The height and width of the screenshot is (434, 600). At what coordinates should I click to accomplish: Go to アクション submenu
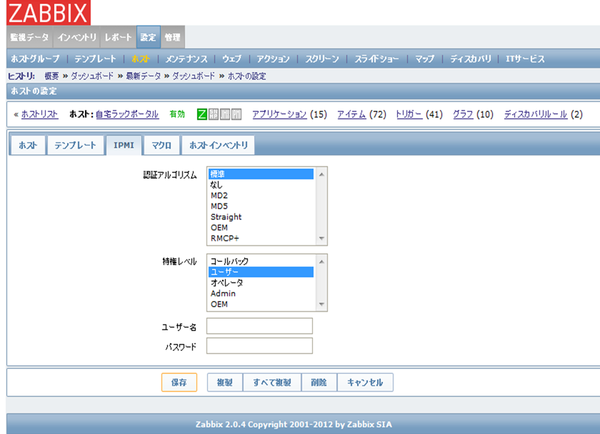(273, 59)
